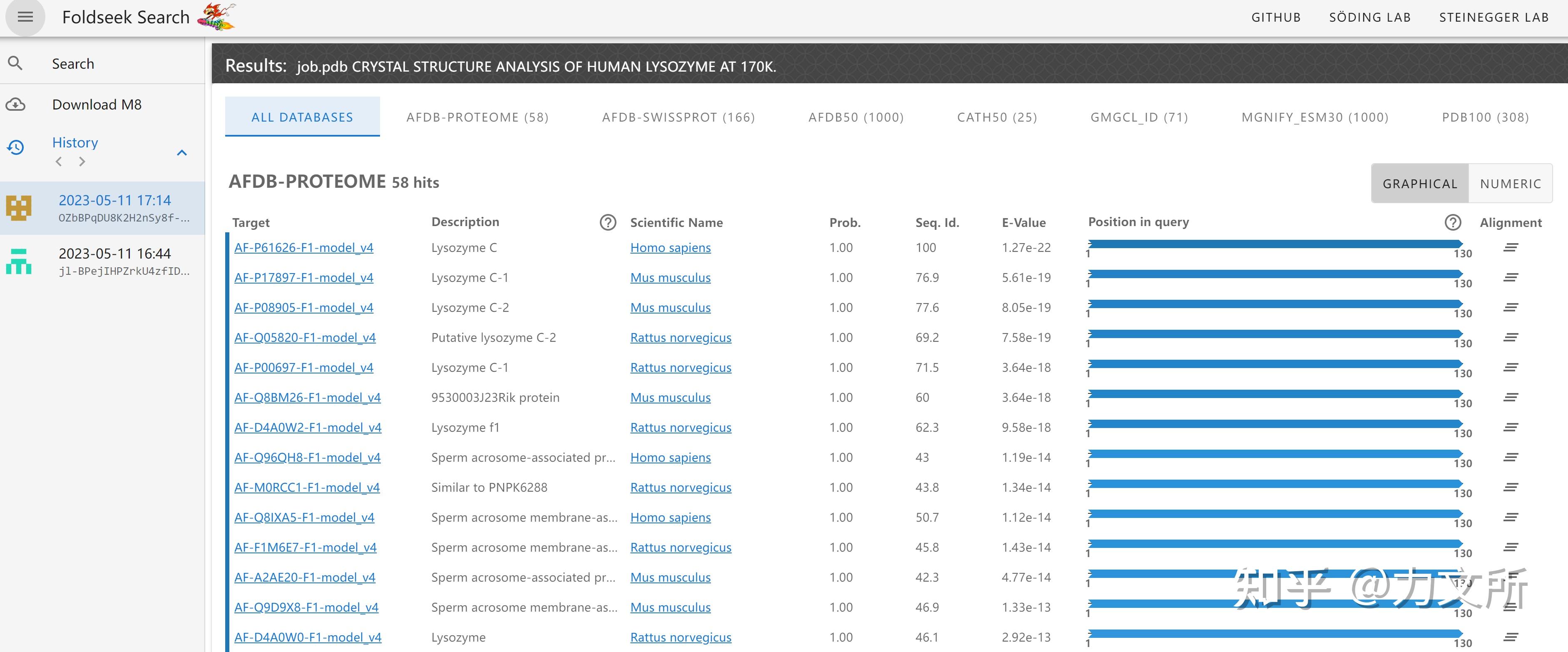This screenshot has width=1568, height=652.
Task: Click the Search magnifier icon in sidebar
Action: (15, 63)
